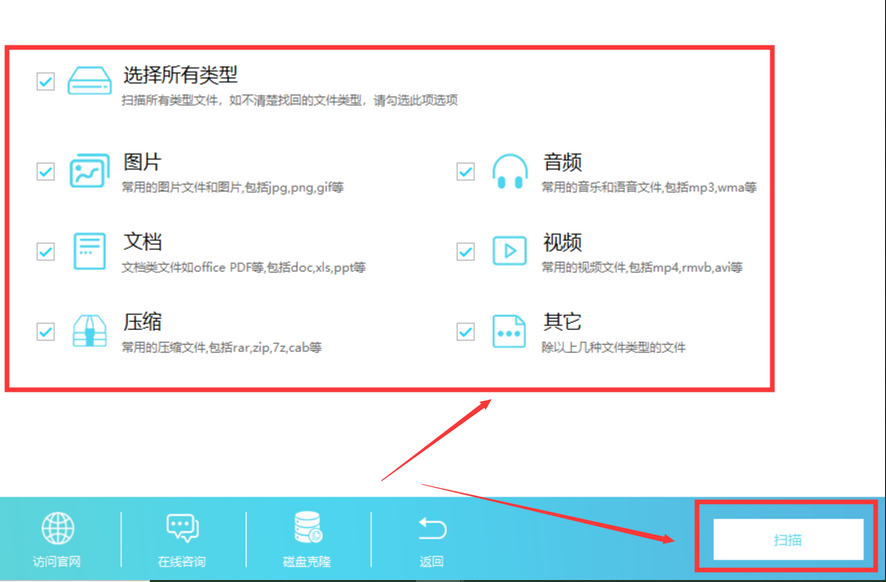Click the drive icon beside 选择所有类型

[88, 80]
